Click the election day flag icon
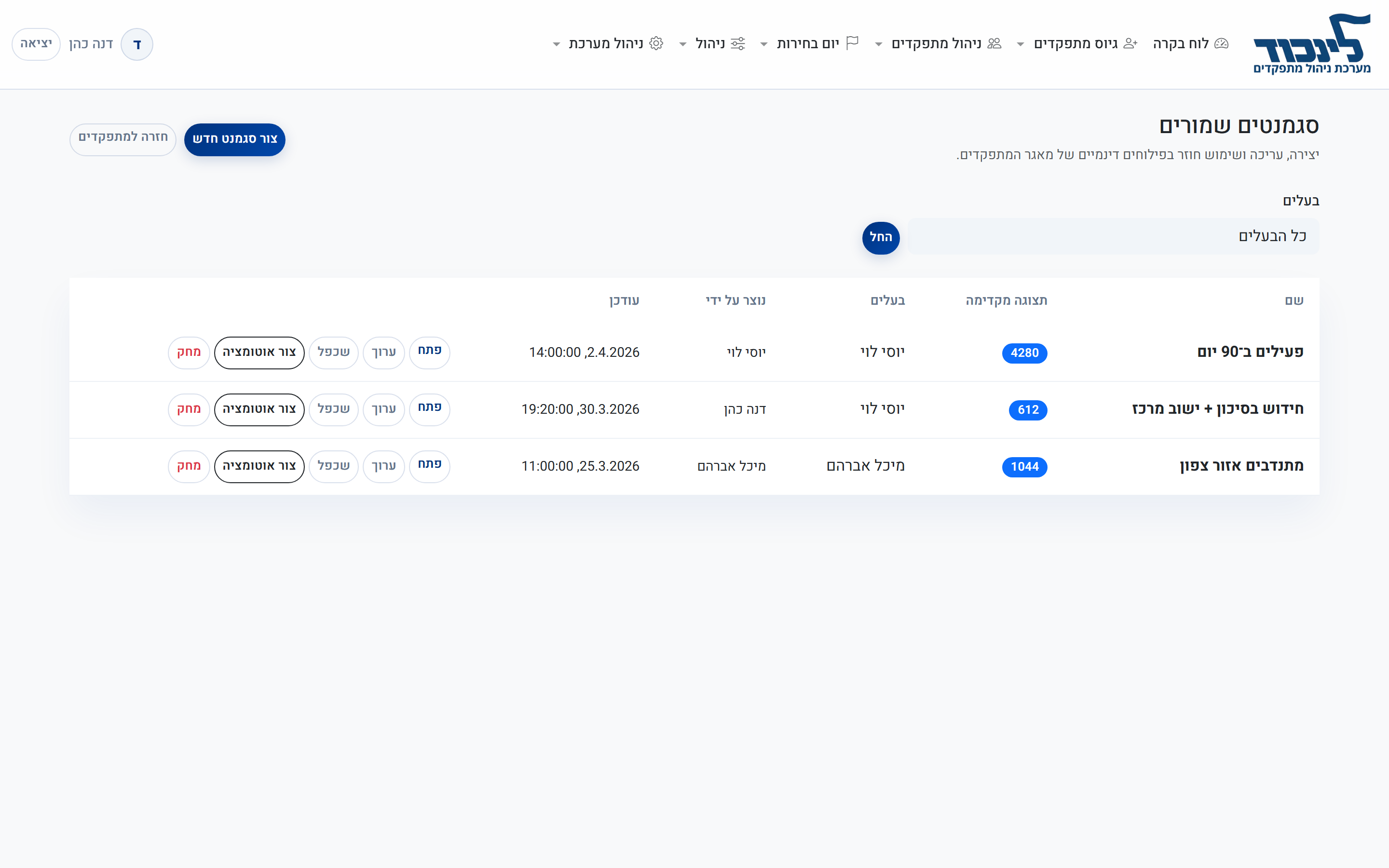This screenshot has width=1389, height=868. pyautogui.click(x=852, y=43)
